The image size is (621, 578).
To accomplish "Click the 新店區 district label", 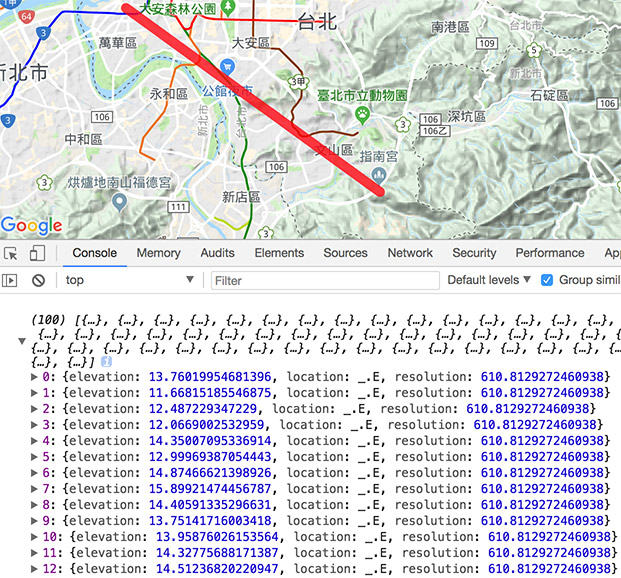I will click(x=241, y=197).
